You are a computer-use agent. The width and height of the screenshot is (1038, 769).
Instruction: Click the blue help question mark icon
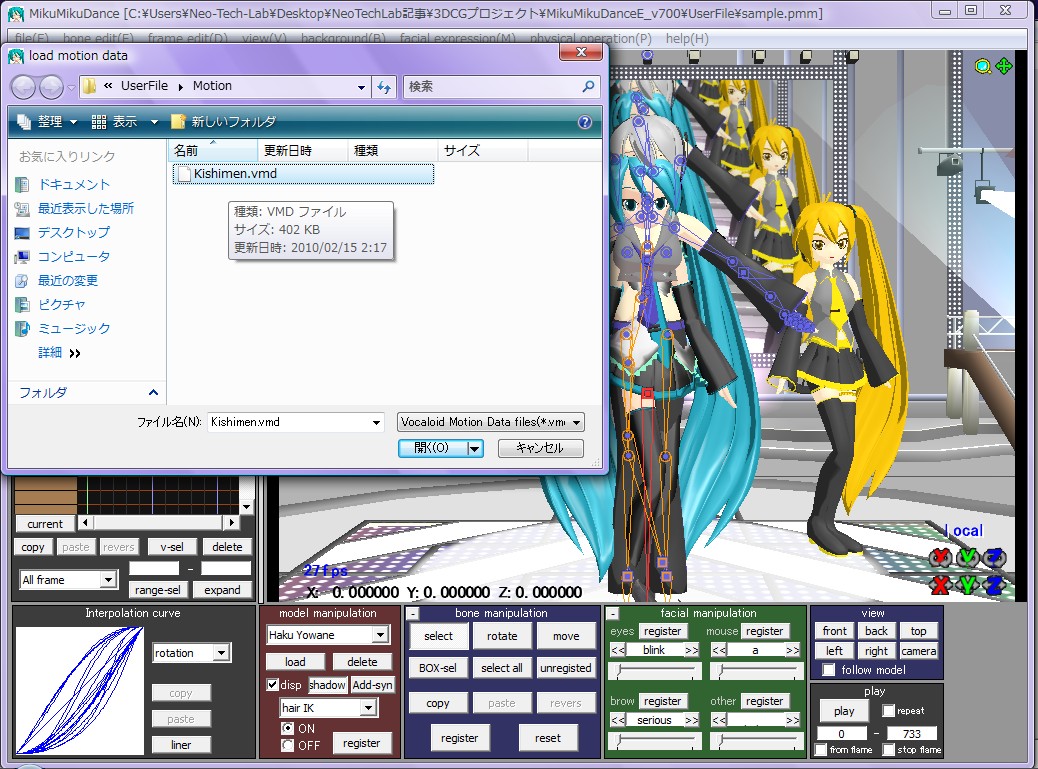tap(585, 122)
